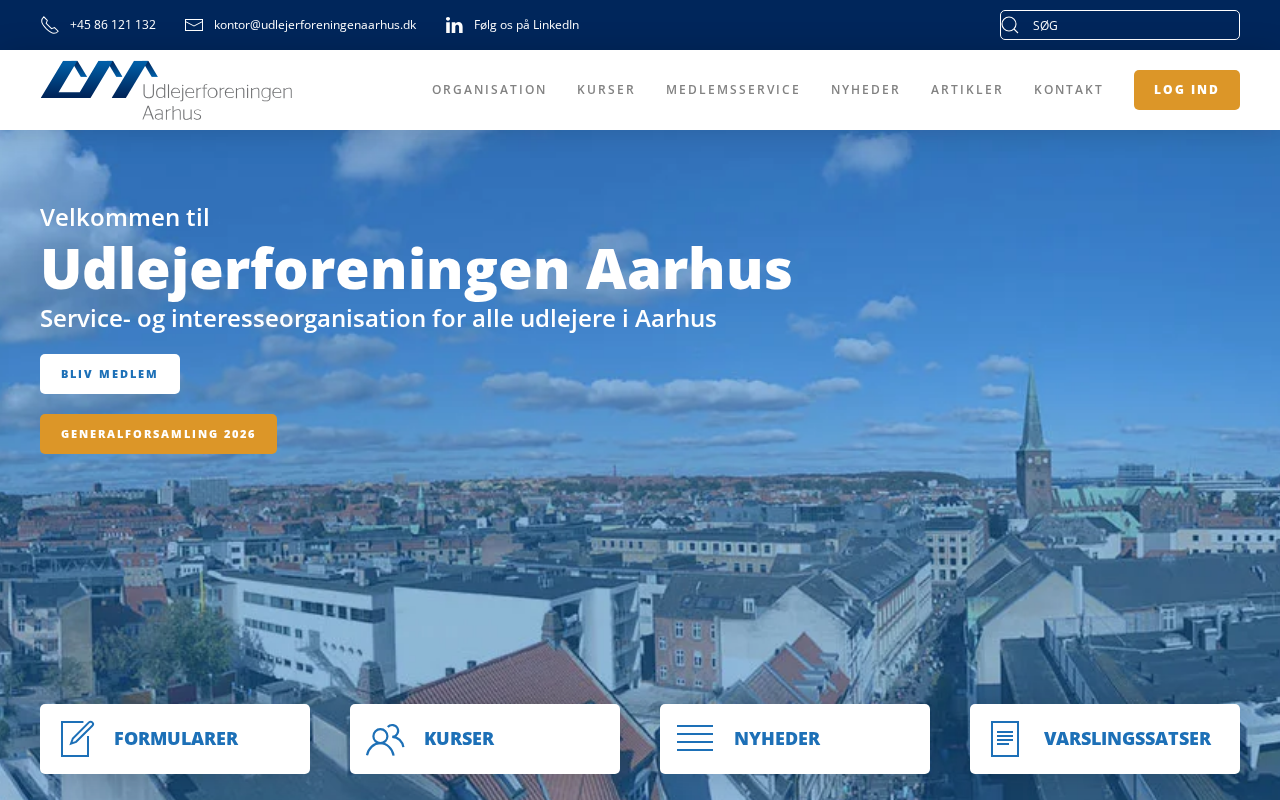Open the Organisation menu
Viewport: 1280px width, 800px height.
(489, 90)
